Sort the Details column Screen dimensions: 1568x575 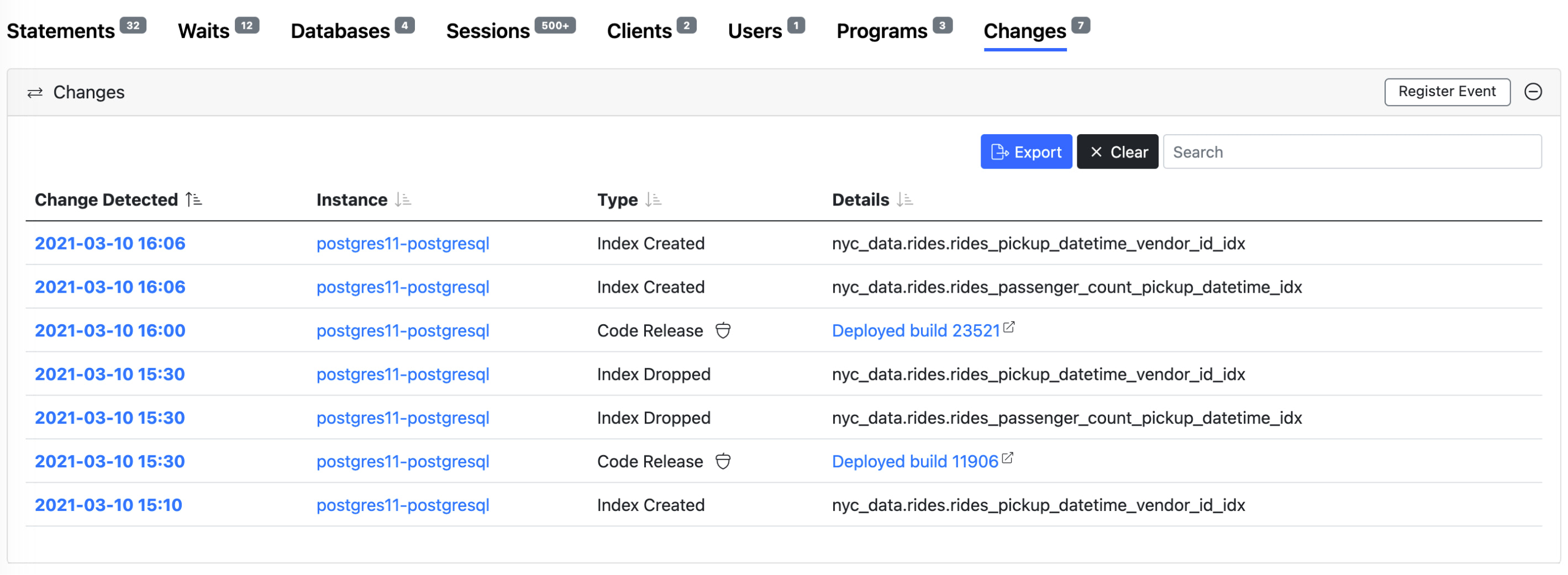click(x=904, y=199)
